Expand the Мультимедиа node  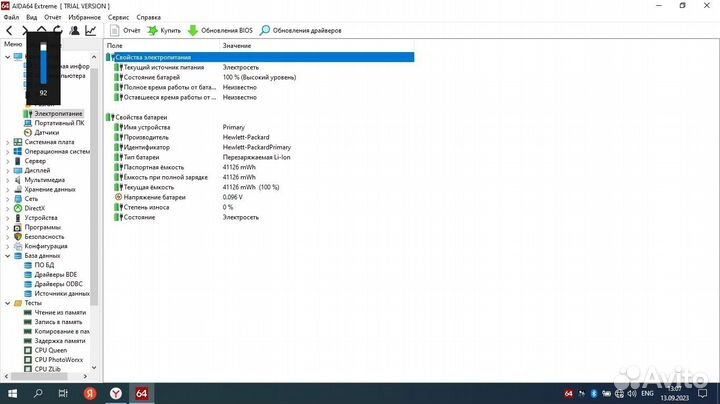click(x=7, y=180)
